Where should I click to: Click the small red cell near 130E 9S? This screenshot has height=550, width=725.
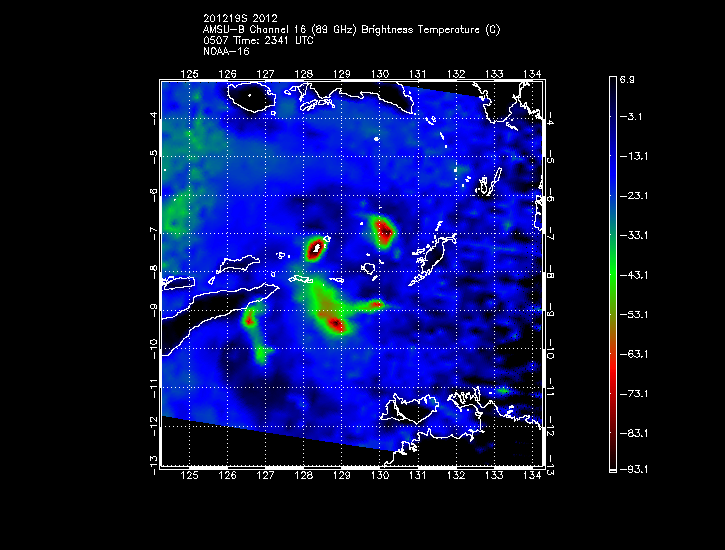[377, 304]
